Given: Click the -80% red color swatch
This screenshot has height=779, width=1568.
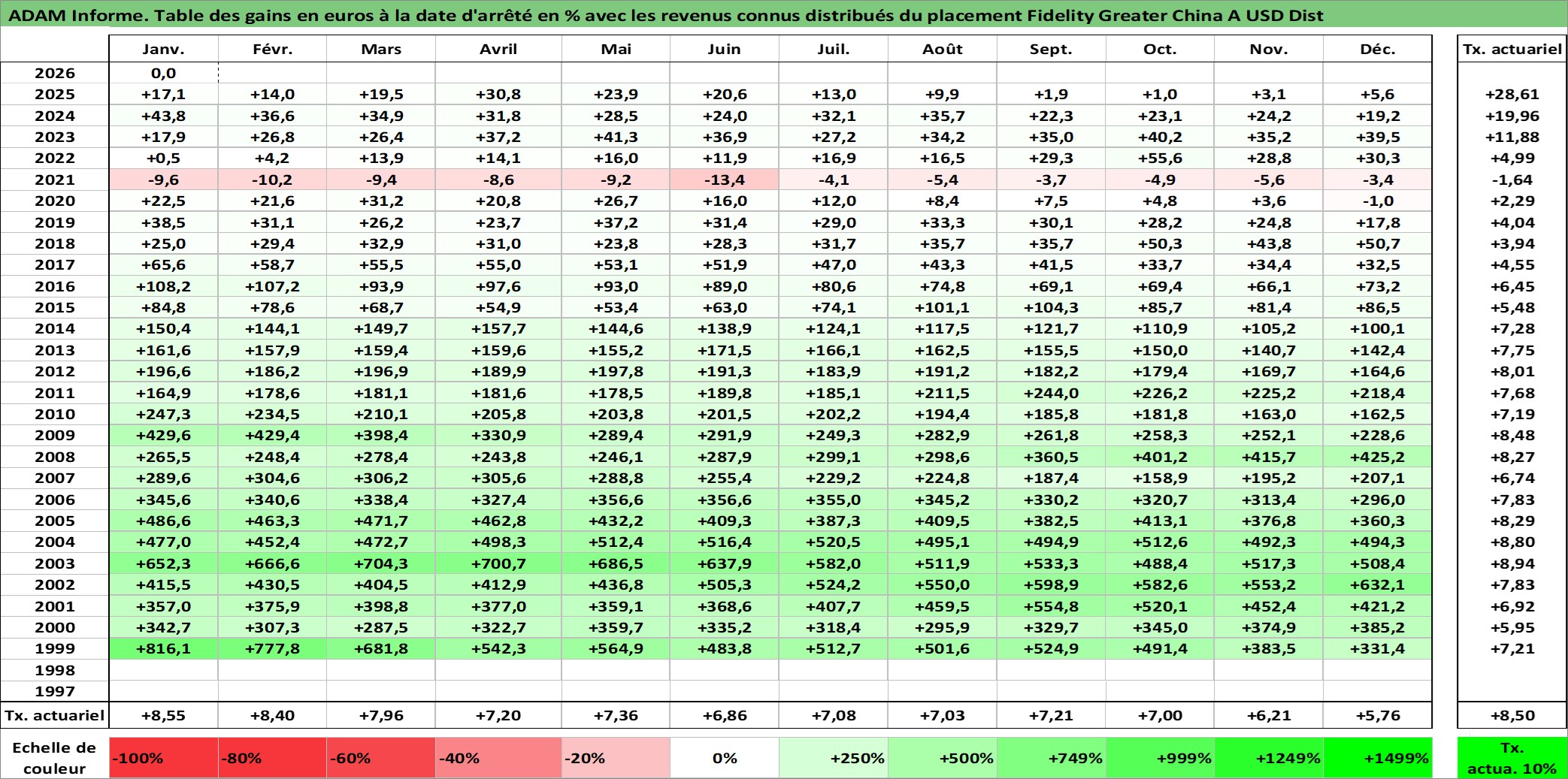Looking at the screenshot, I should tap(272, 758).
